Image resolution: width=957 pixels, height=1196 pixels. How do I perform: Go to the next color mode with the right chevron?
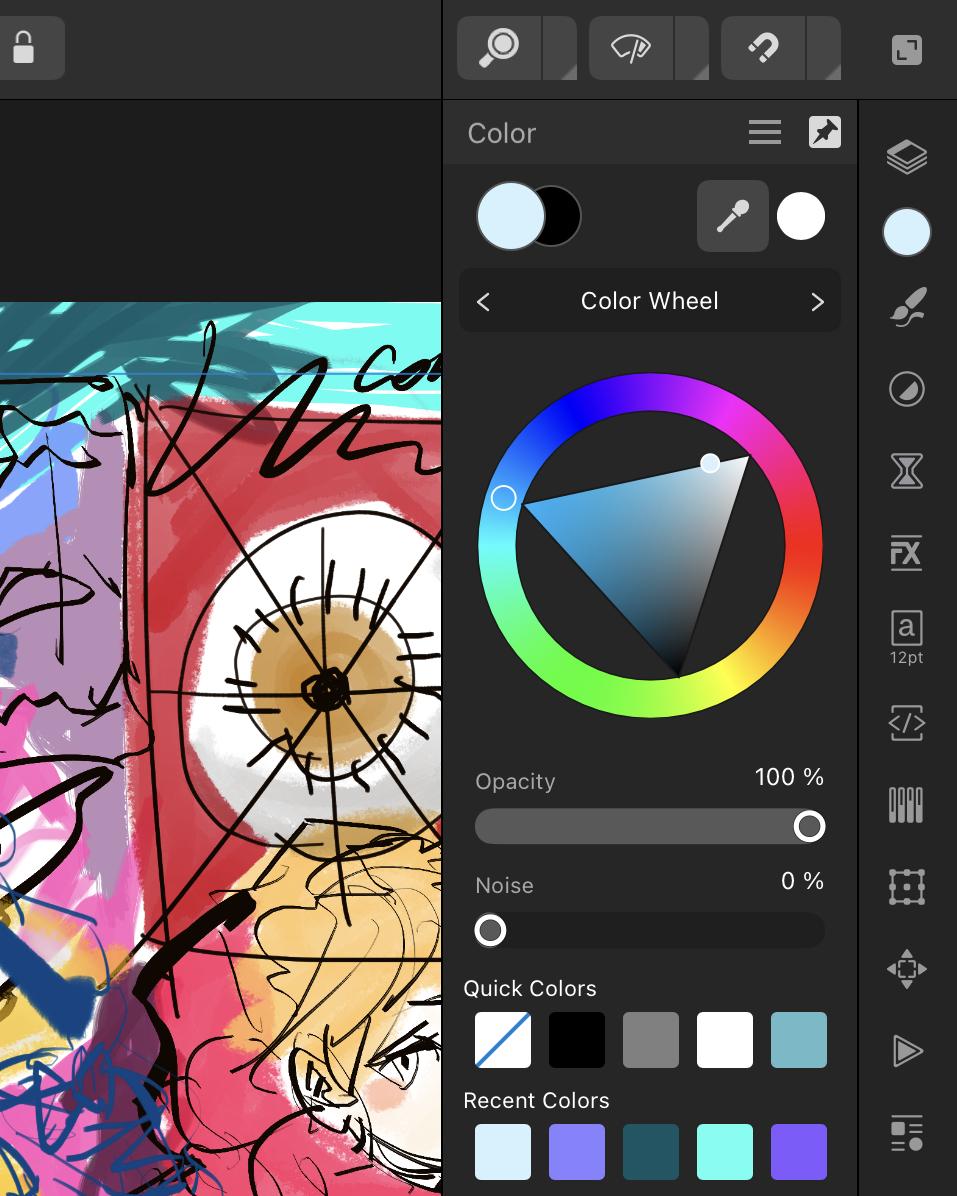(x=817, y=301)
